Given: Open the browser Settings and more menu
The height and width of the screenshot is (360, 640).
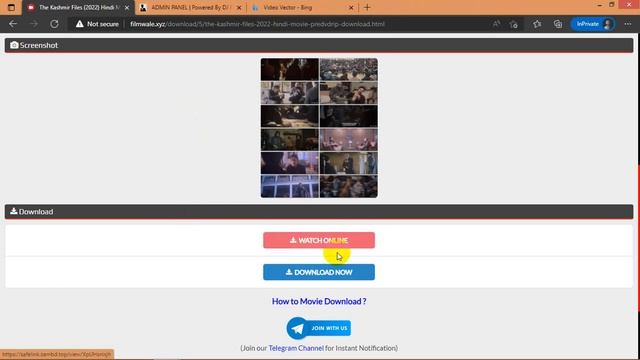Looking at the screenshot, I should tap(628, 24).
